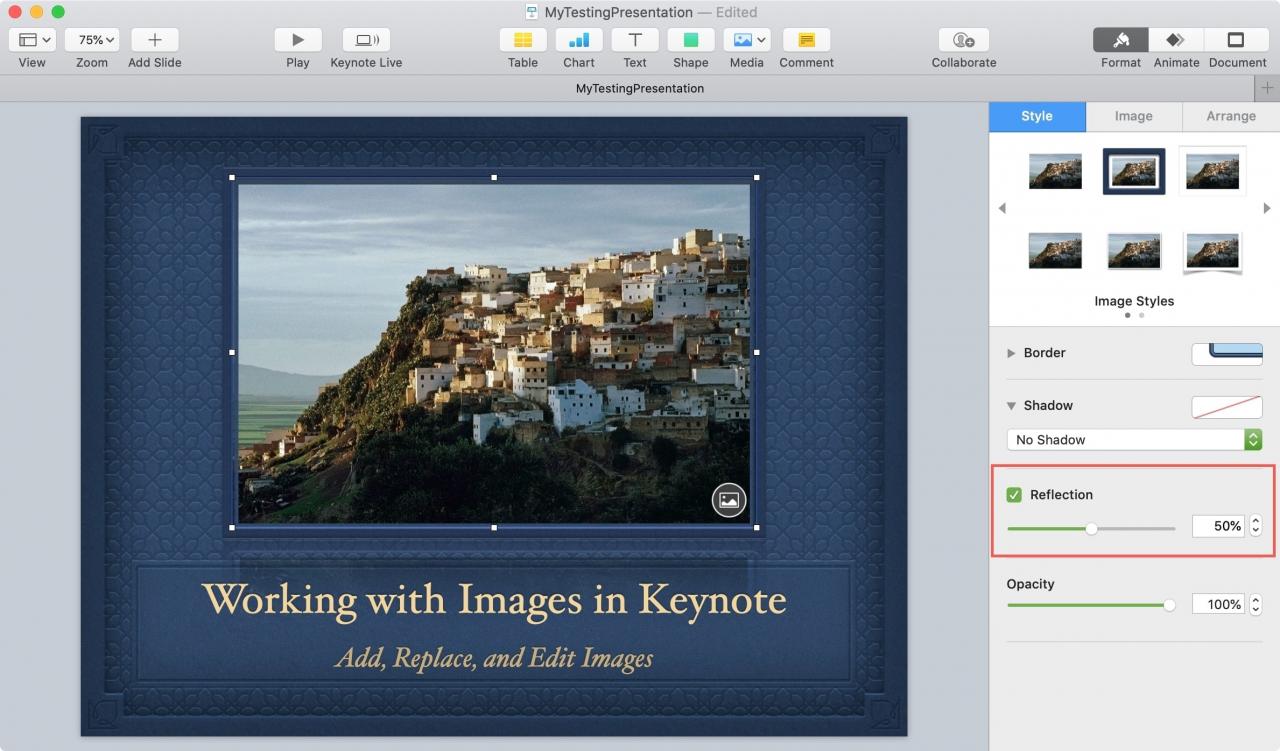Select the bottom-left image style thumbnail

pyautogui.click(x=1056, y=250)
